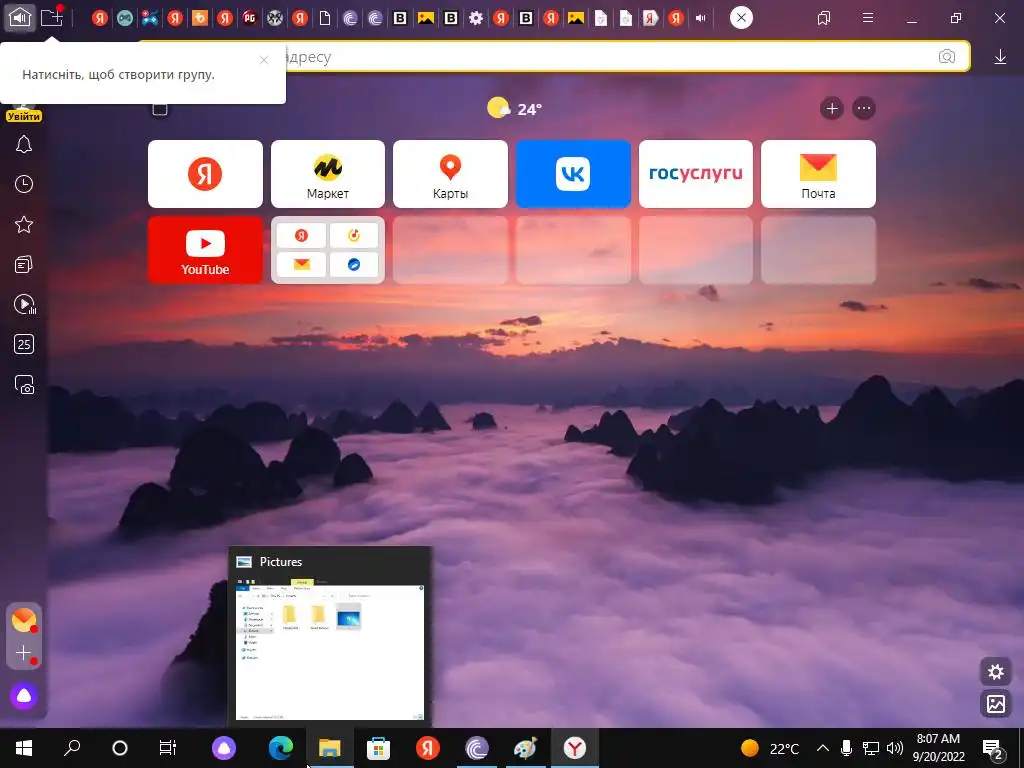Open tableau more options three dots
Screen dimensions: 1024x768
[x=864, y=108]
